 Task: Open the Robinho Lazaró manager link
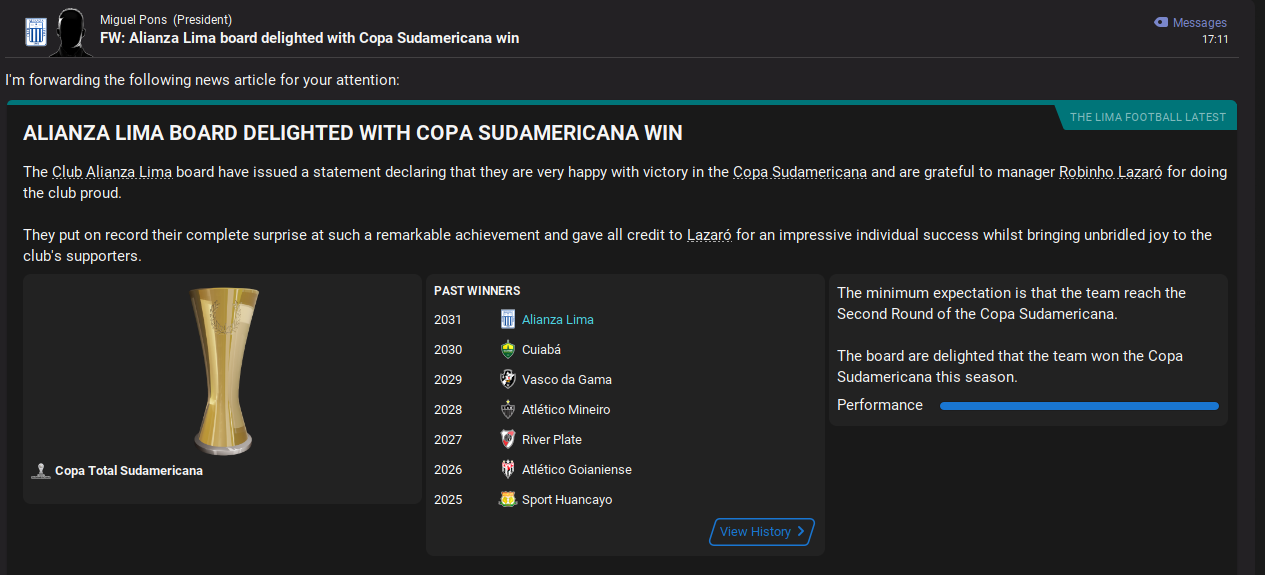coord(1110,172)
